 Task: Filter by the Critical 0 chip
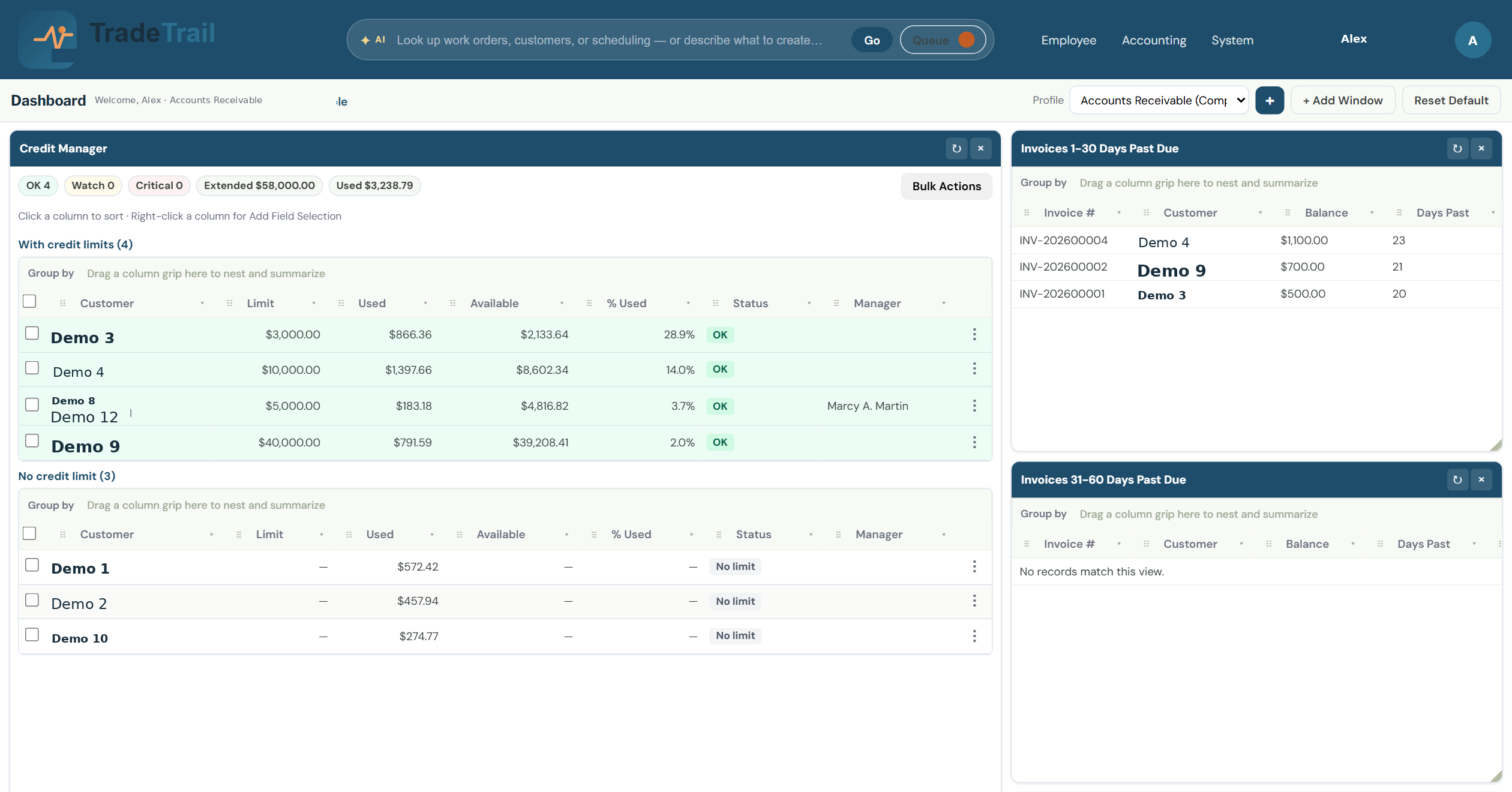coord(159,185)
